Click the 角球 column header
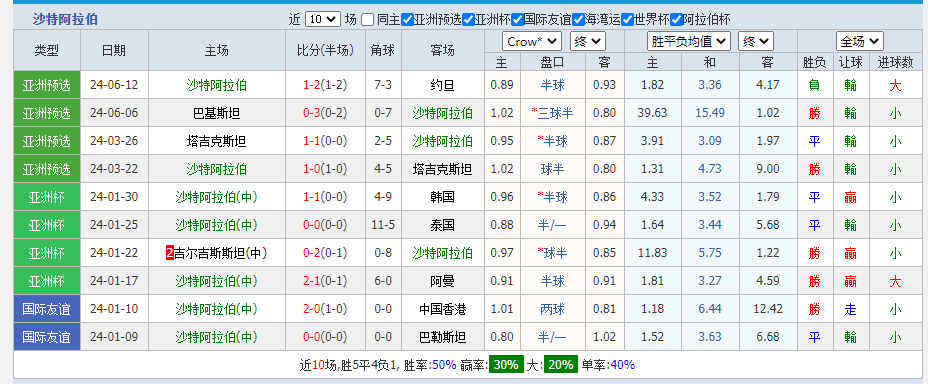This screenshot has height=384, width=928. coord(383,51)
